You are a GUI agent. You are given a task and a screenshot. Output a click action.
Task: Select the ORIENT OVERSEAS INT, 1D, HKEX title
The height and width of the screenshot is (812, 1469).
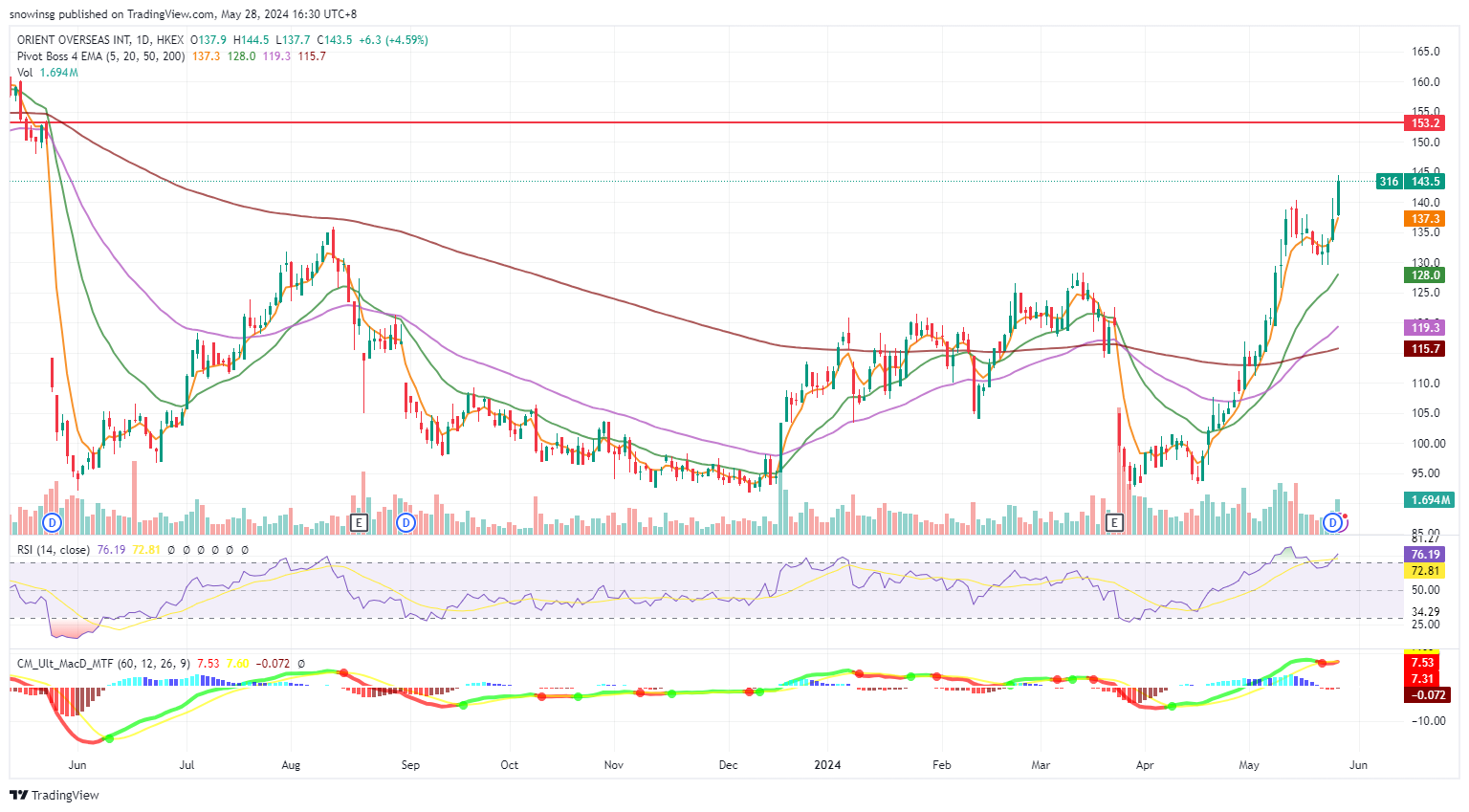(100, 40)
